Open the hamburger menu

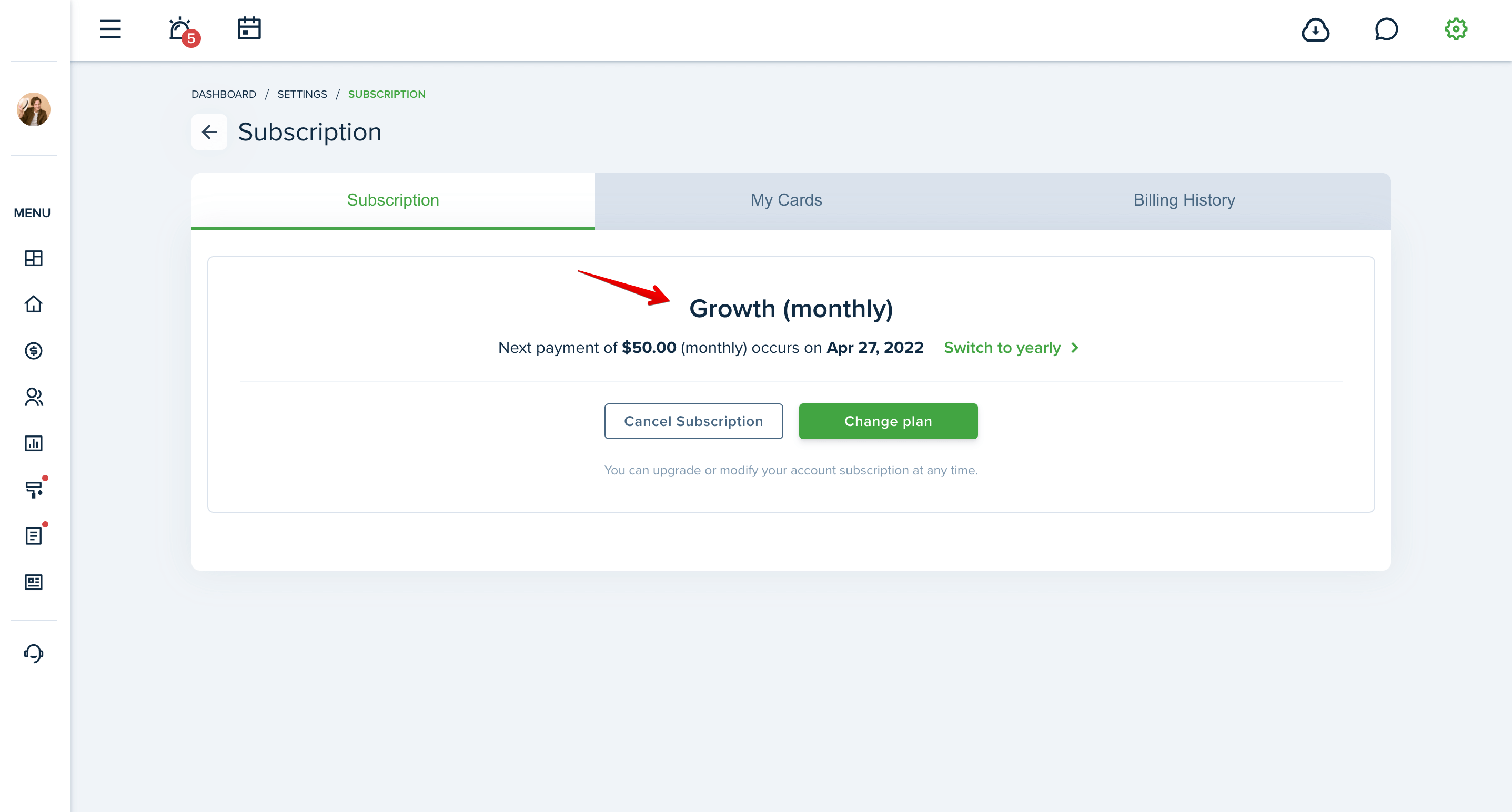click(x=110, y=29)
